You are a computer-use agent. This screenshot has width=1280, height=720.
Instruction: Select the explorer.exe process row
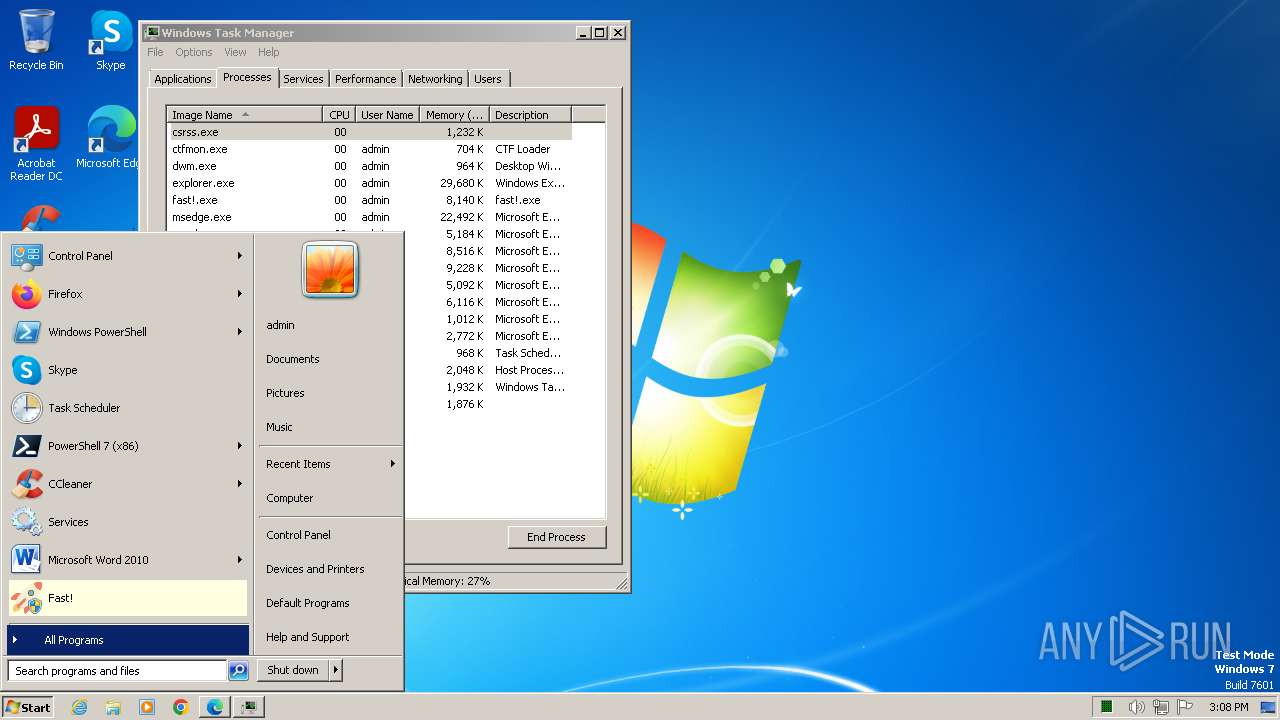coord(369,183)
